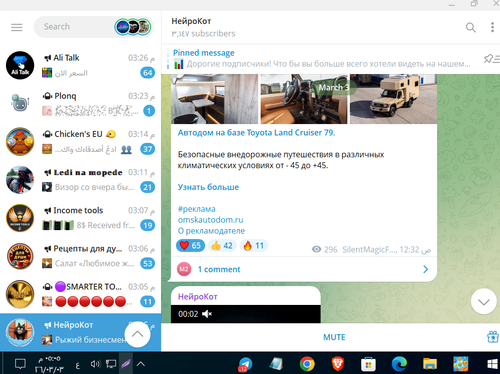Image resolution: width=500 pixels, height=374 pixels.
Task: Open the notebook app in the taskbar
Action: [x=276, y=364]
